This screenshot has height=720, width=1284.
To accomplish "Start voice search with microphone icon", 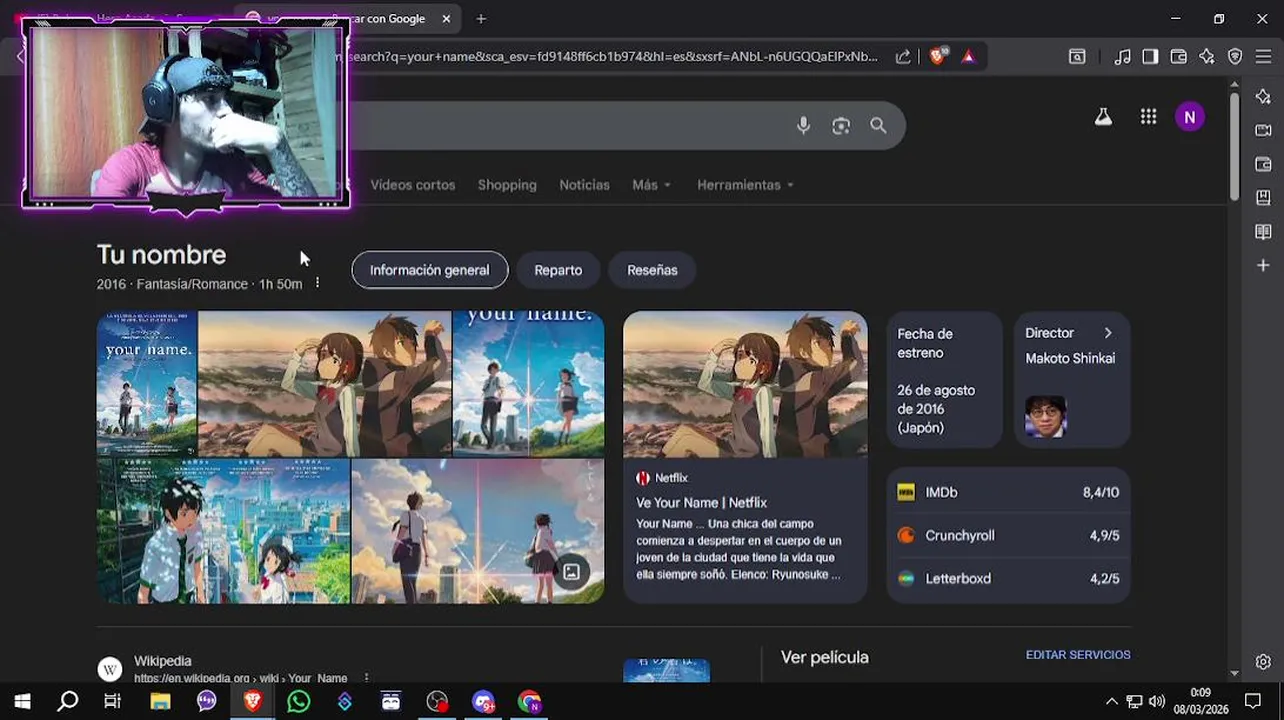I will click(x=803, y=125).
